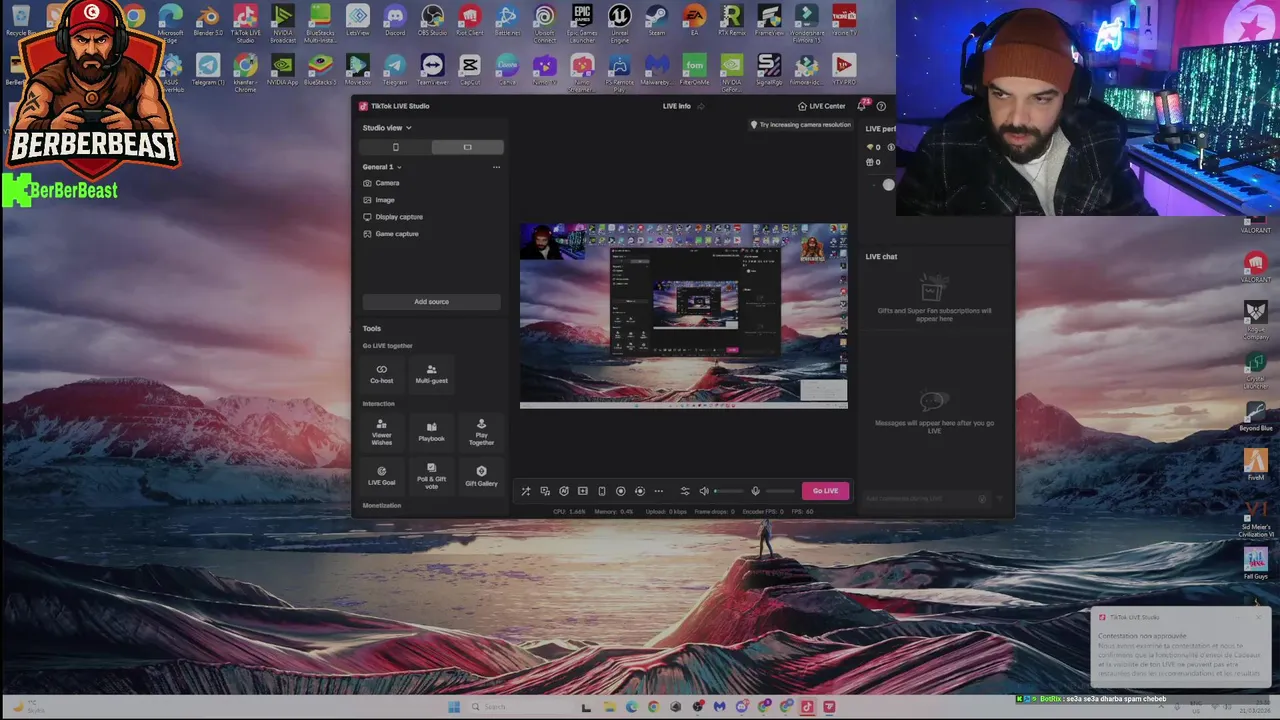Open TeamViewer desktop shortcut
The image size is (1280, 720).
(432, 70)
